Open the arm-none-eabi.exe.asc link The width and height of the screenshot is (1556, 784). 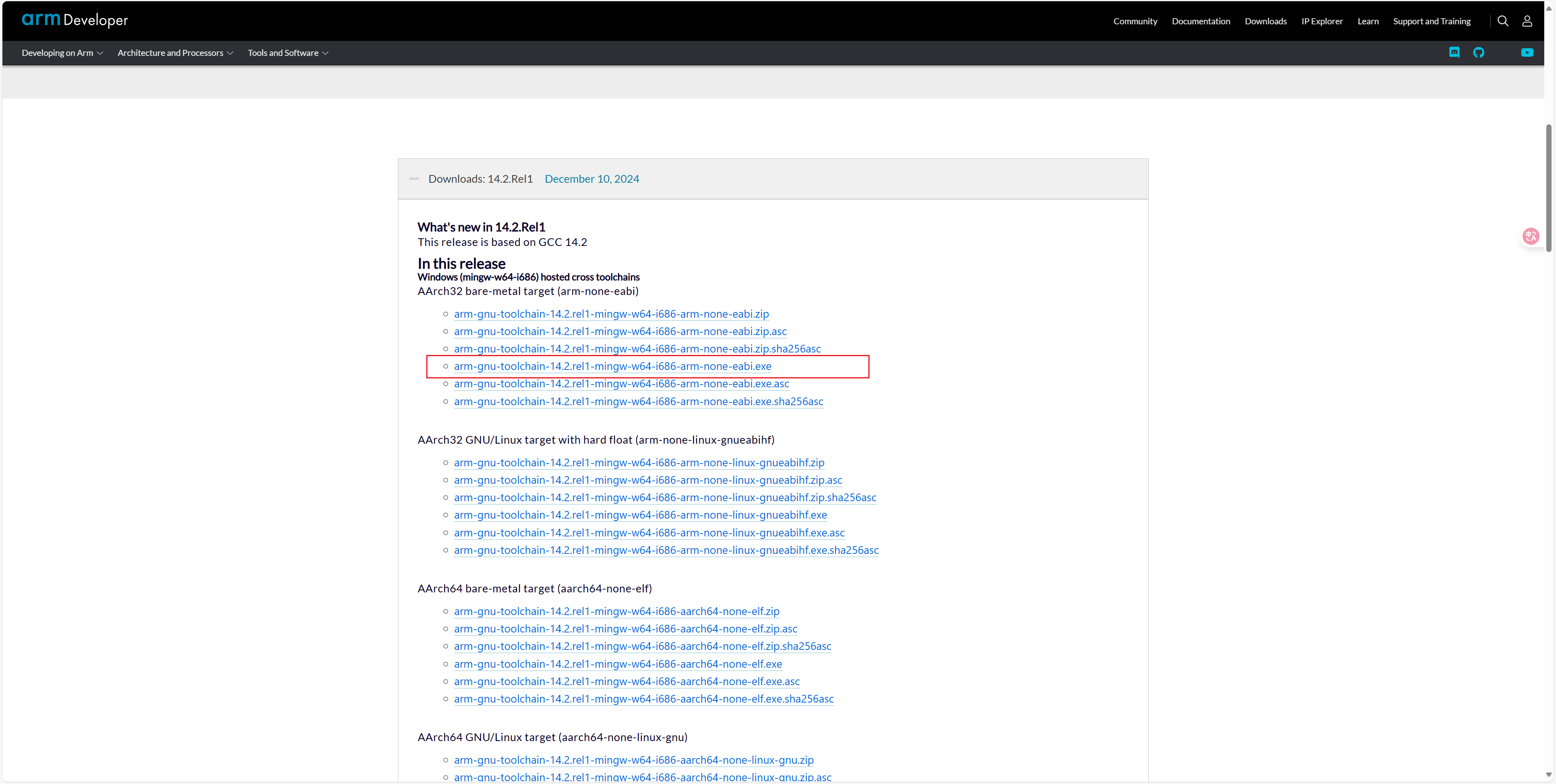[622, 384]
